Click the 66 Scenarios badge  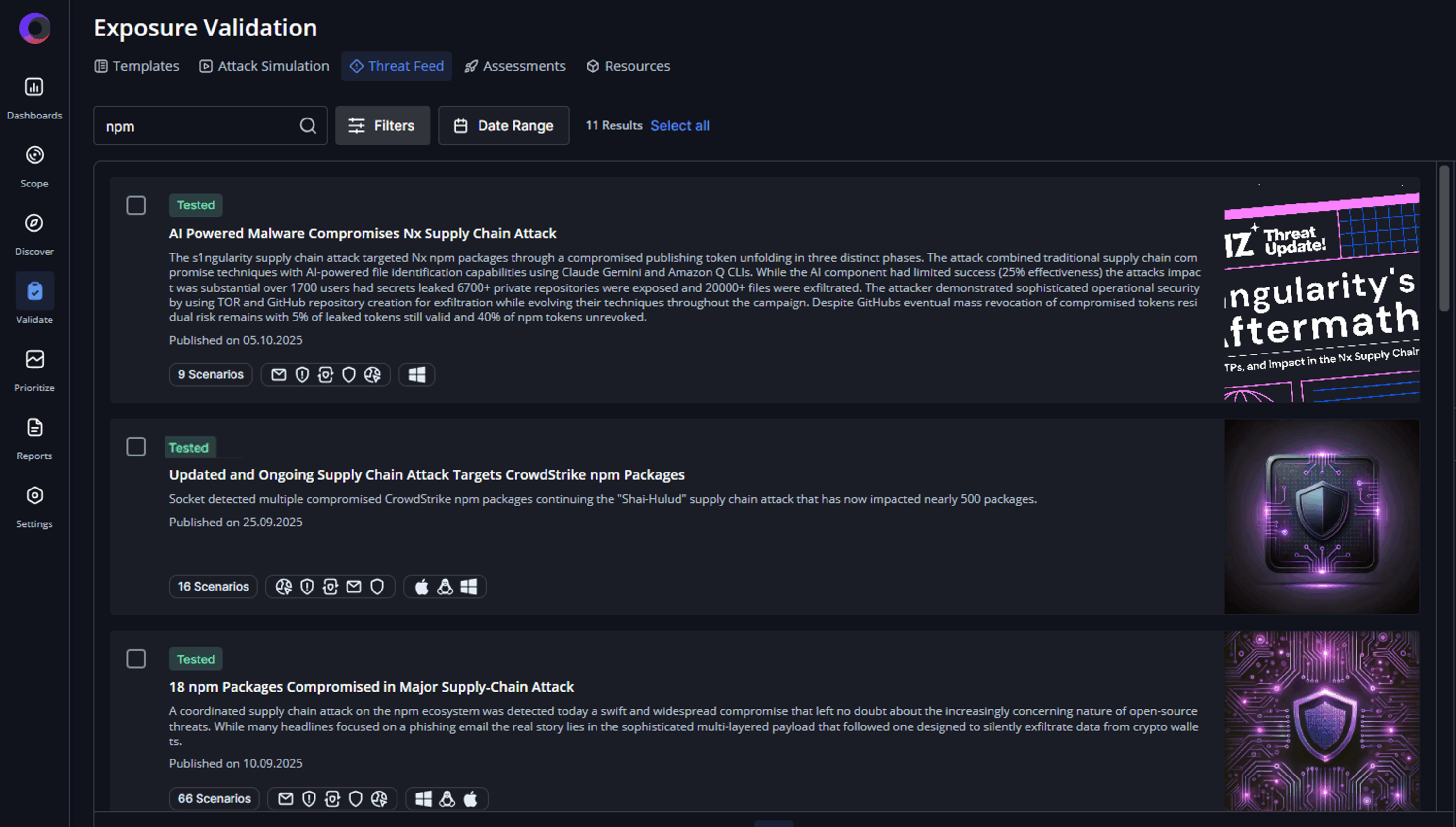[214, 798]
